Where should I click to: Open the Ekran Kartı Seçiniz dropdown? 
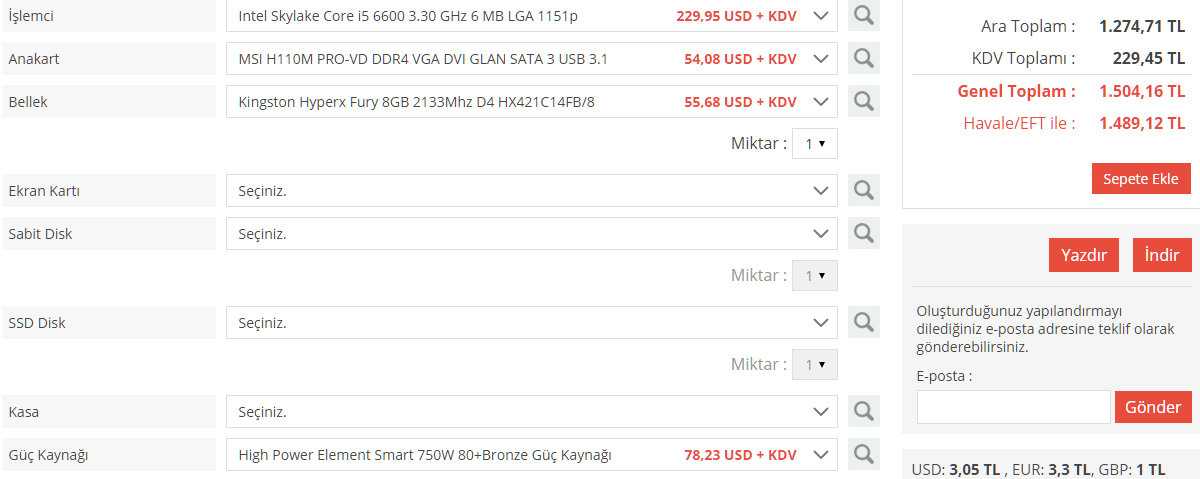(530, 190)
